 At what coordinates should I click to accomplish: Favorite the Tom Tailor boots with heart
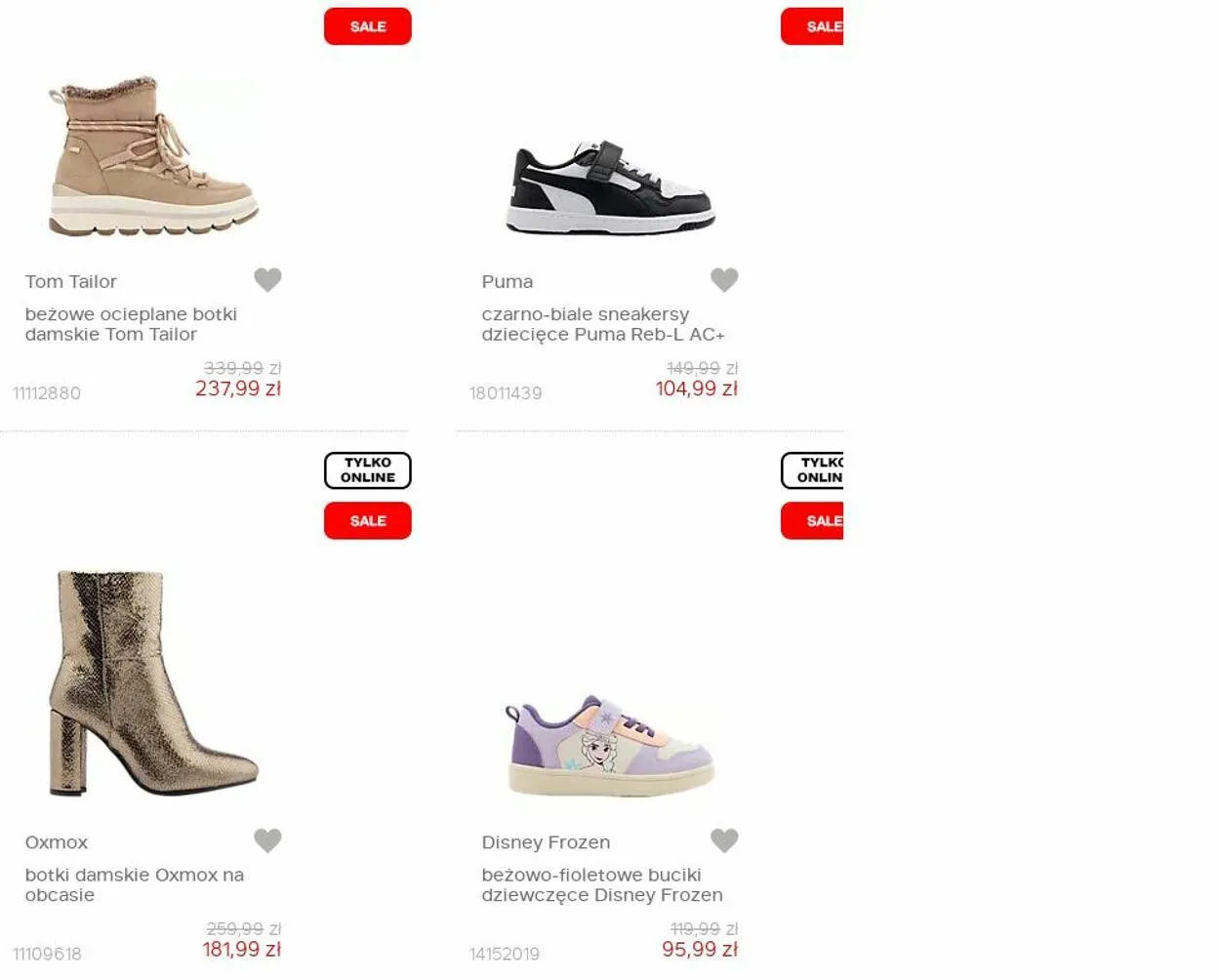click(x=267, y=280)
